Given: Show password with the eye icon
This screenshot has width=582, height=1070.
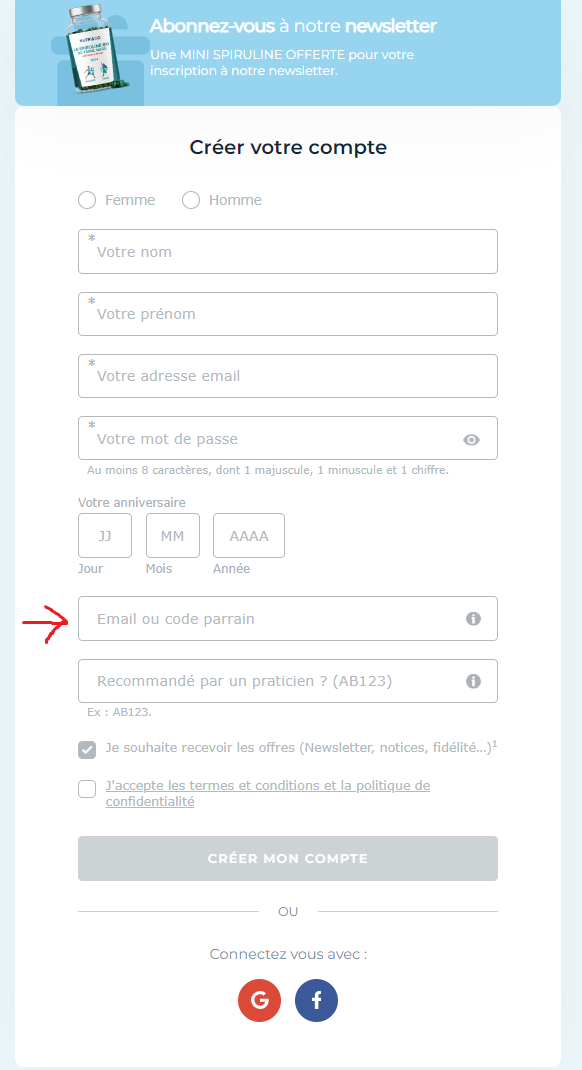Looking at the screenshot, I should [x=471, y=439].
